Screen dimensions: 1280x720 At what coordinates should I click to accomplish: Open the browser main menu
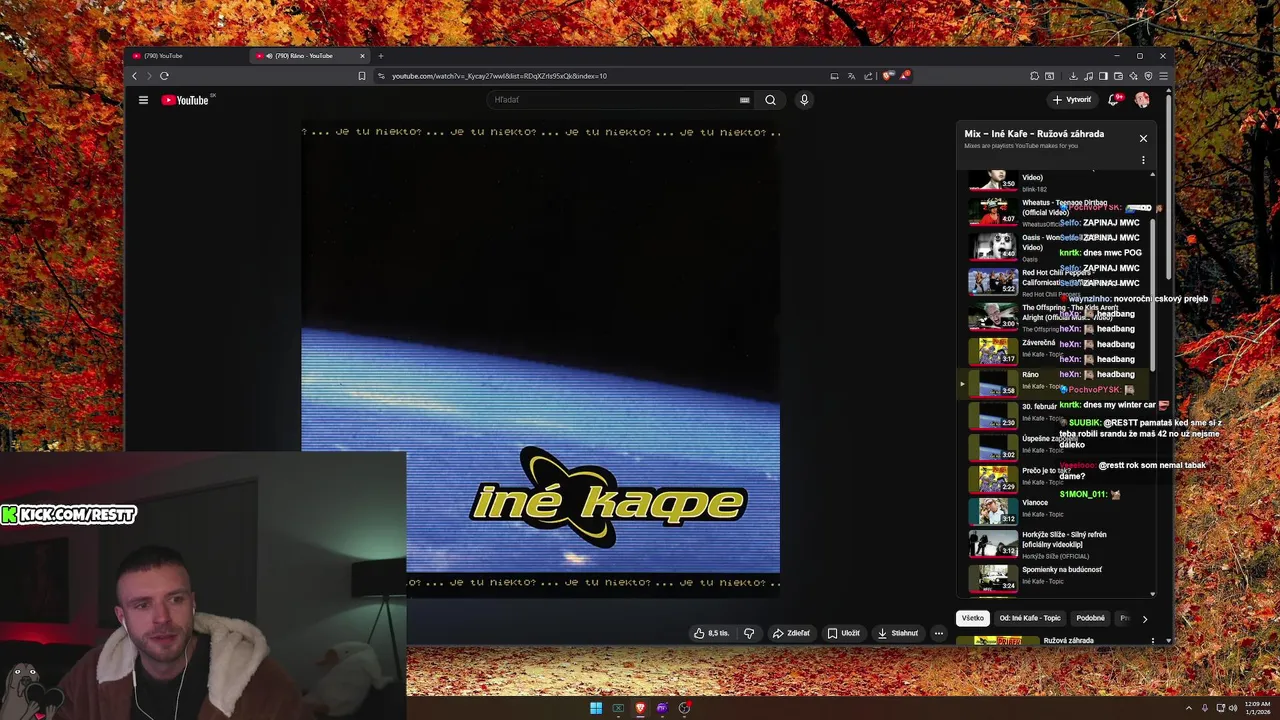[x=1163, y=76]
